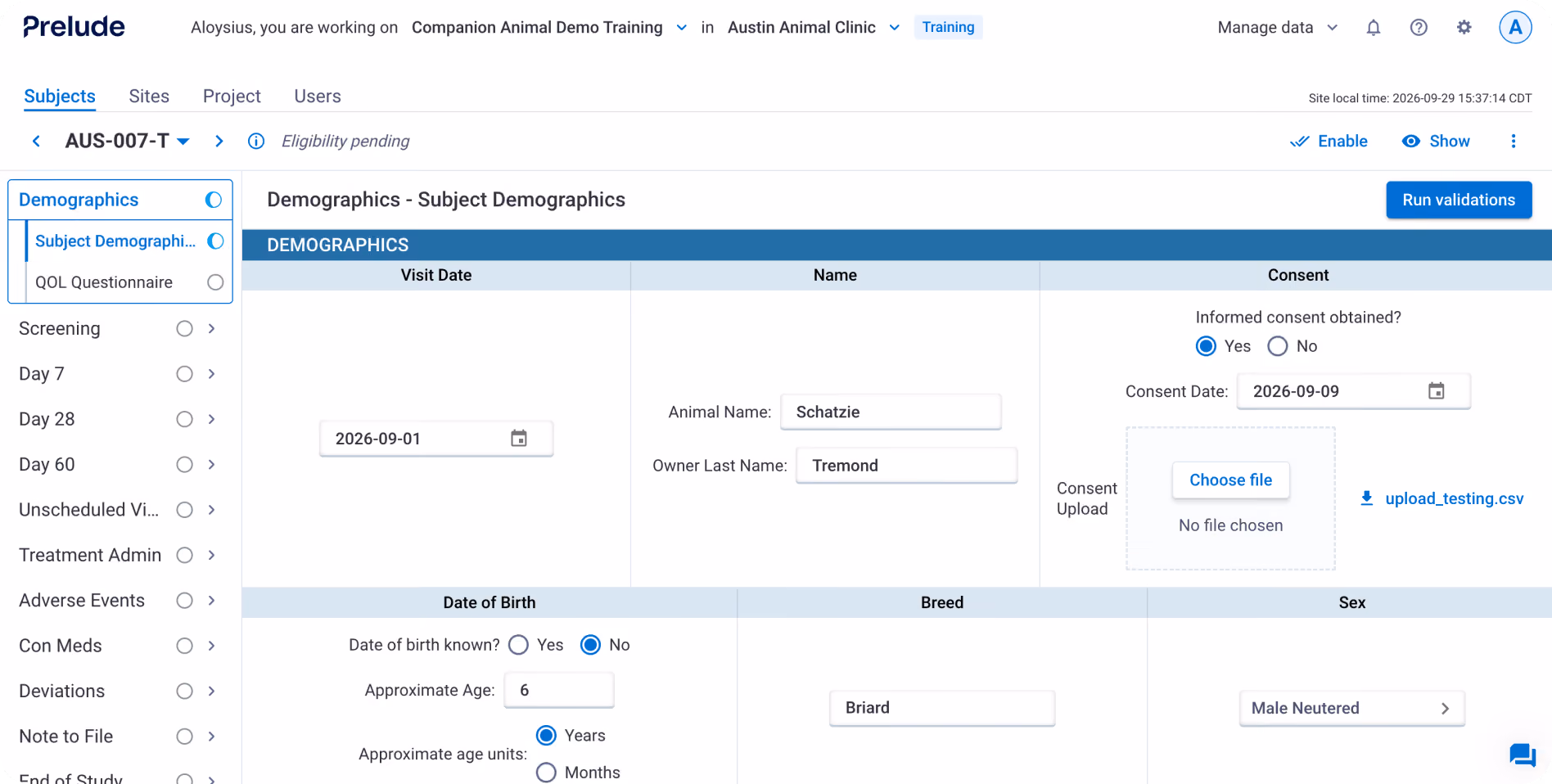Open the chat support icon
The width and height of the screenshot is (1552, 784).
[x=1522, y=755]
